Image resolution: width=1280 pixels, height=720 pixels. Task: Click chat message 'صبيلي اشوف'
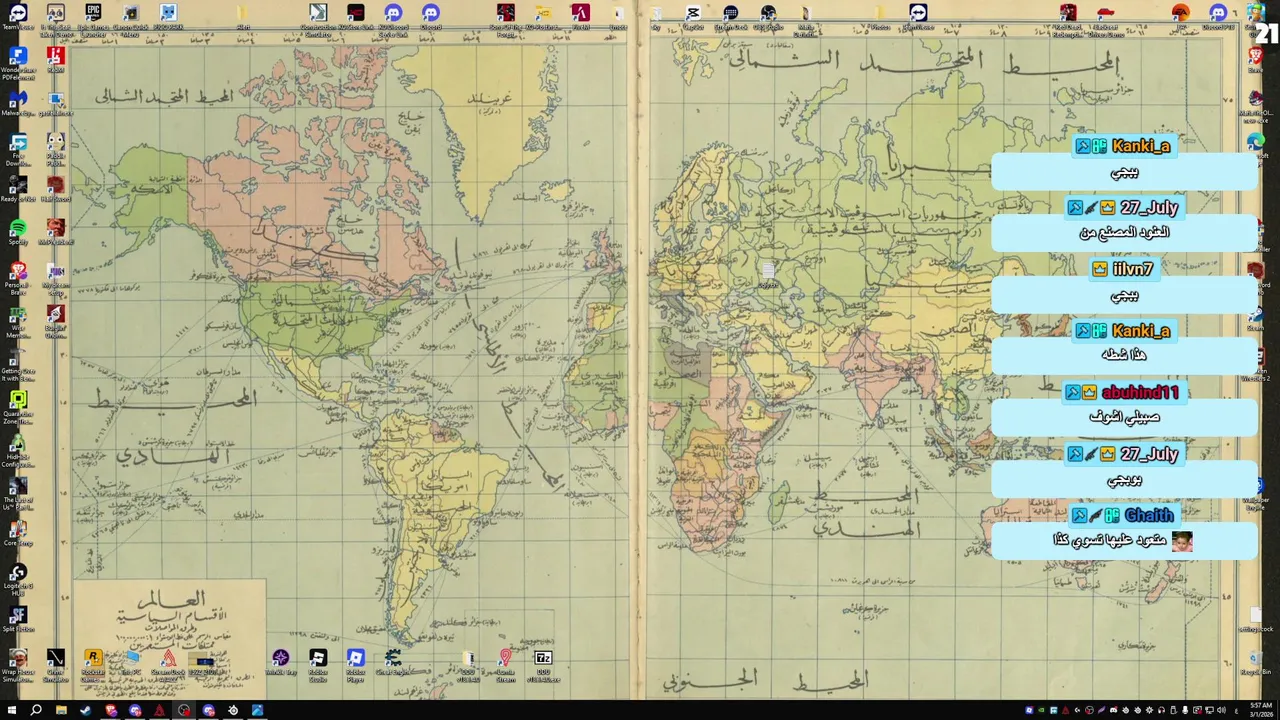1124,417
